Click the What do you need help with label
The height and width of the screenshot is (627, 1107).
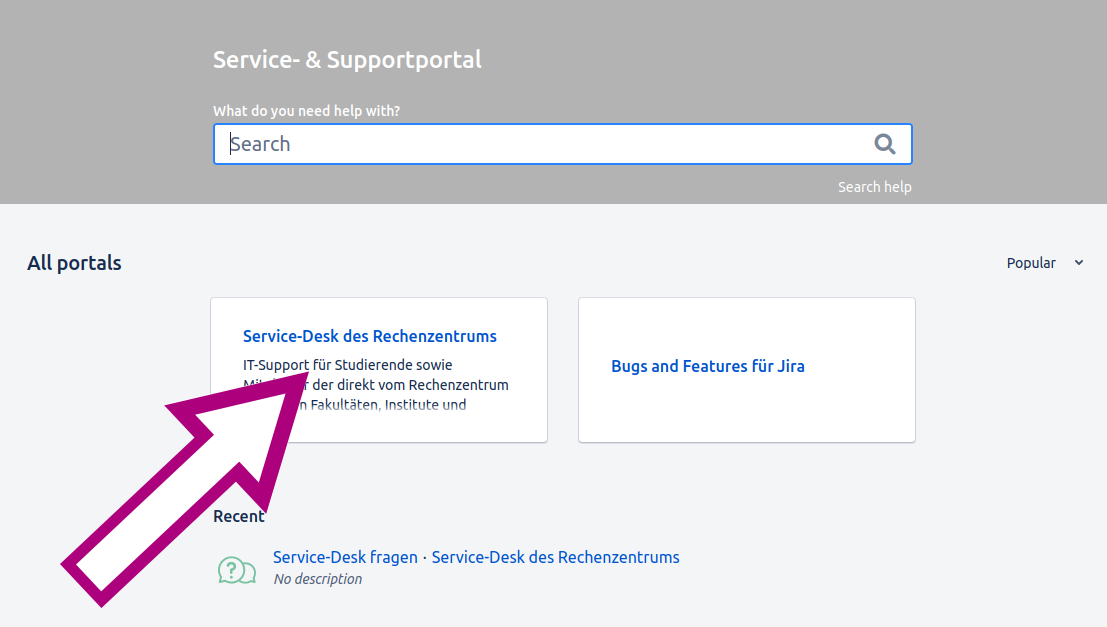point(306,111)
